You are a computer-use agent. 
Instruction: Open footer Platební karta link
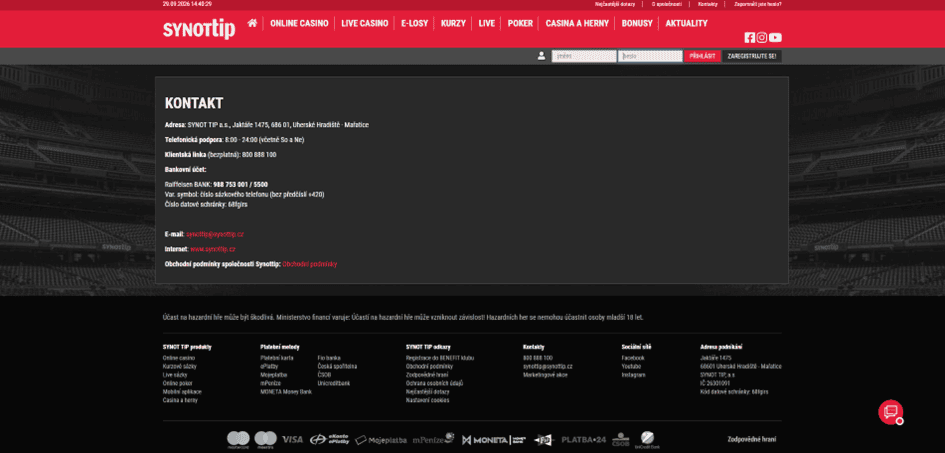[x=277, y=358]
